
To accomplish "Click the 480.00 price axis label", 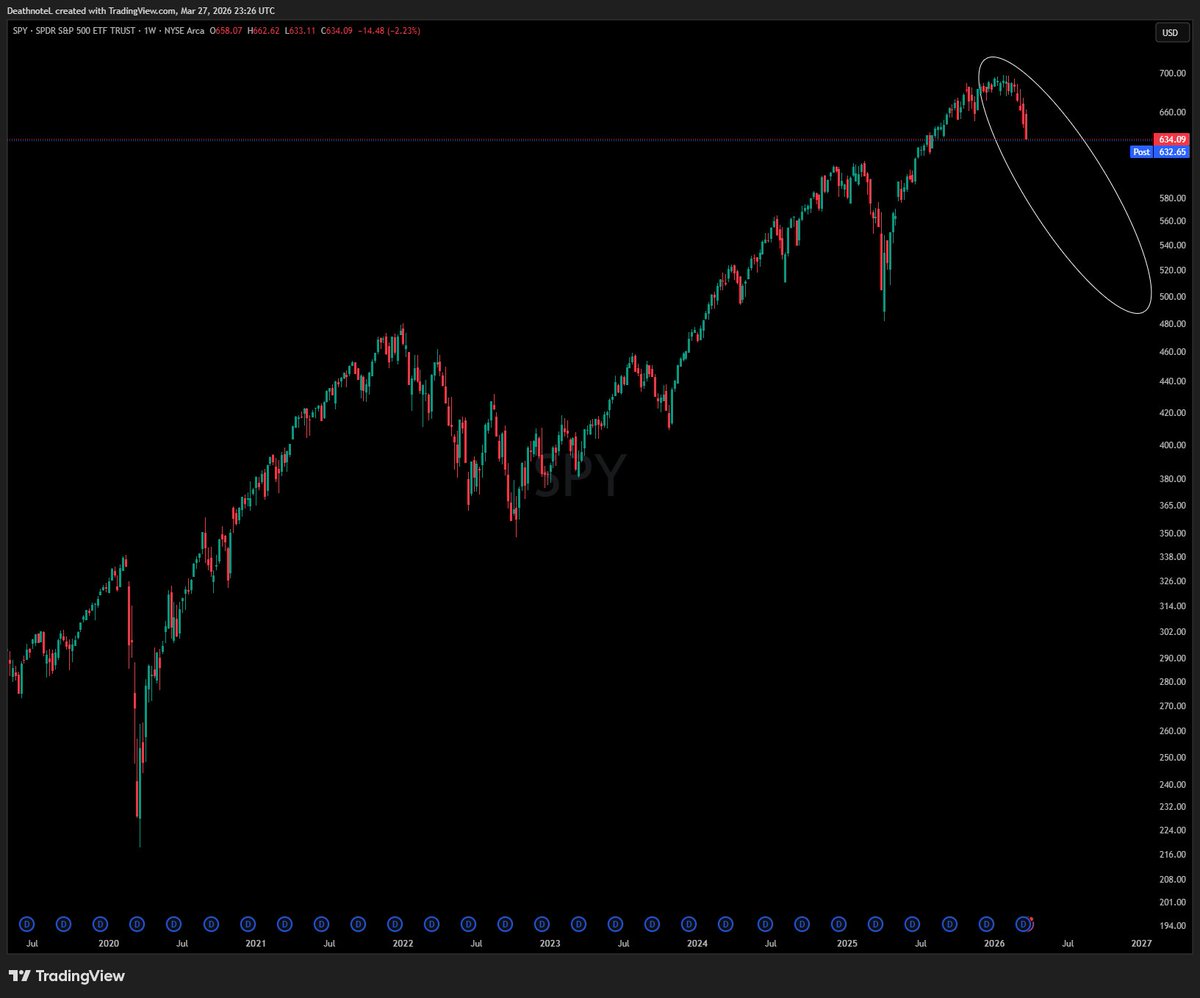I will tap(1172, 323).
